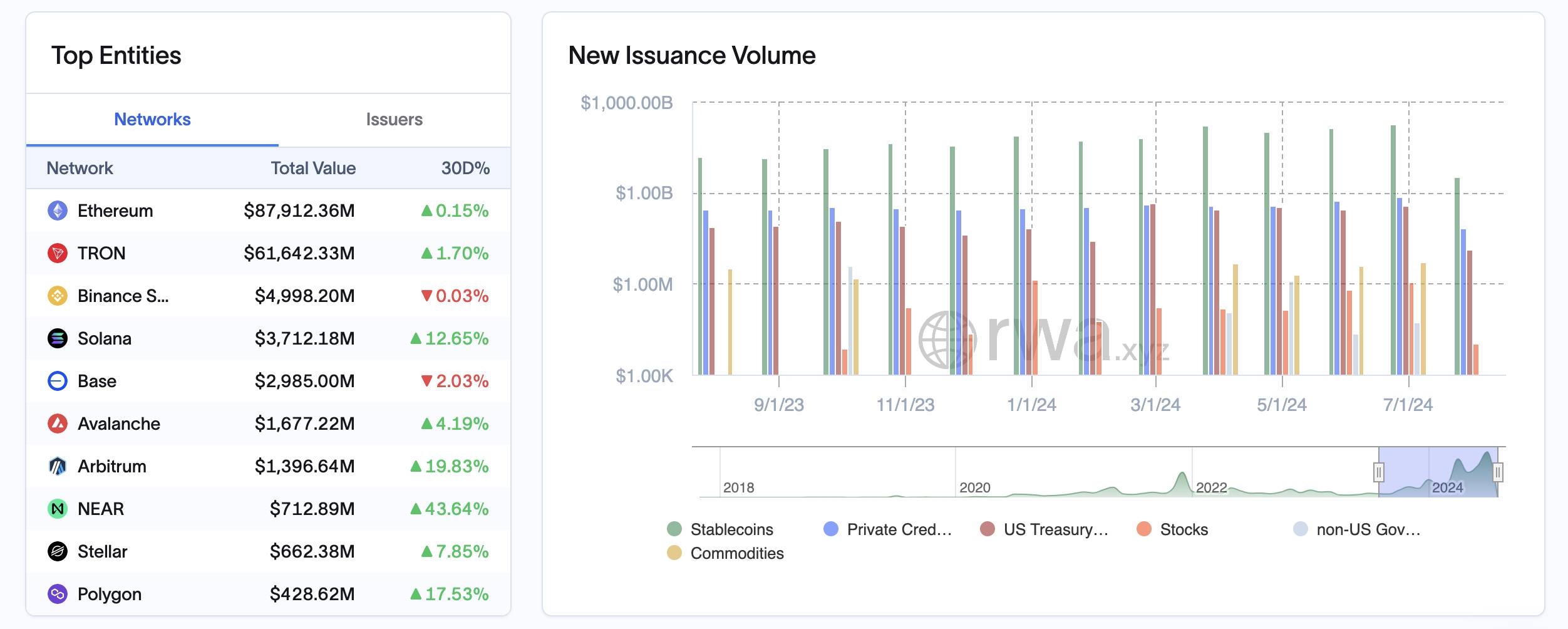Sort table by 30D% column header
The height and width of the screenshot is (629, 1568).
coord(465,168)
